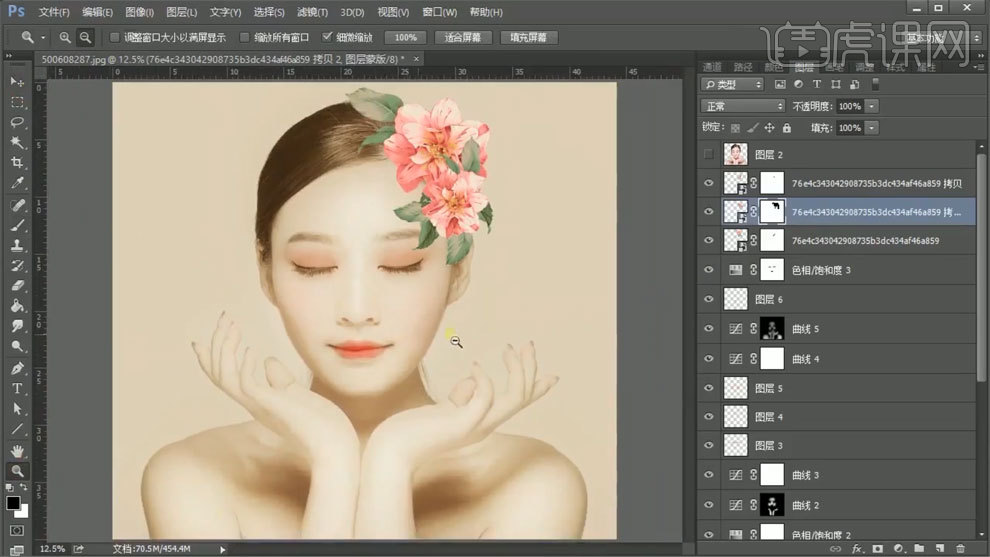Open the 滤镜(T) menu
This screenshot has width=990, height=557.
313,12
